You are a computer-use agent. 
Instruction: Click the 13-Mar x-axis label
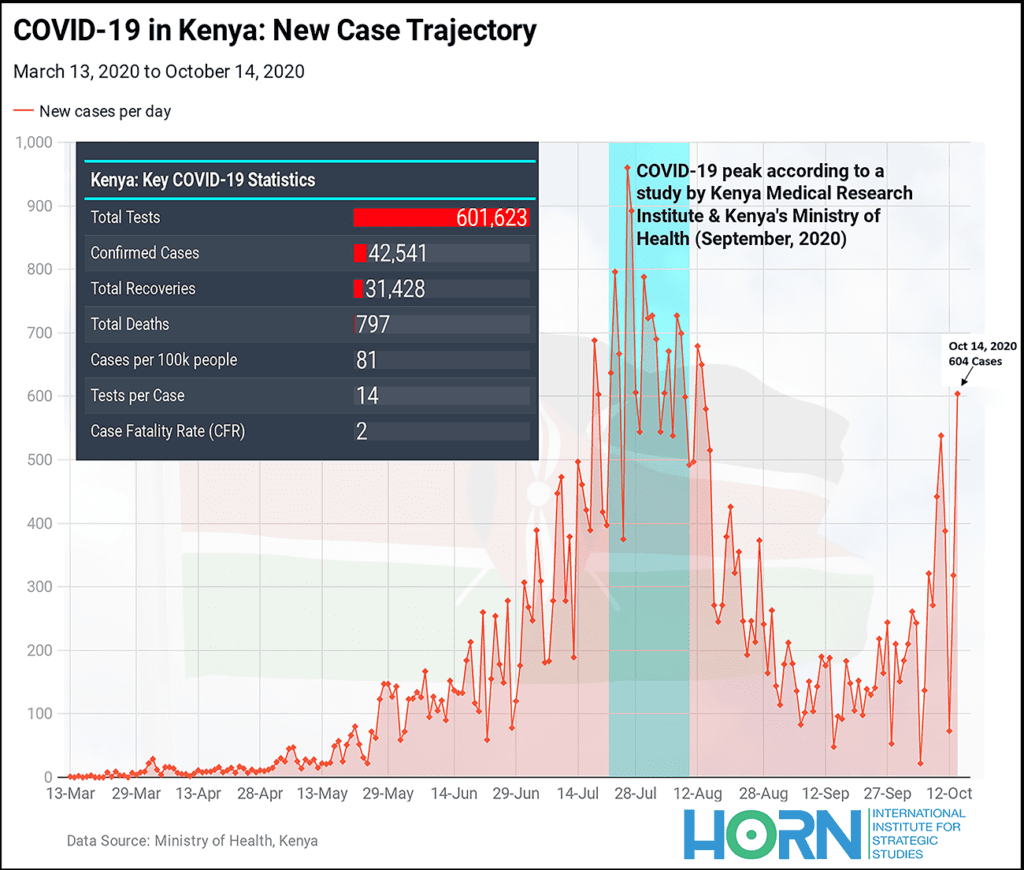click(x=69, y=794)
